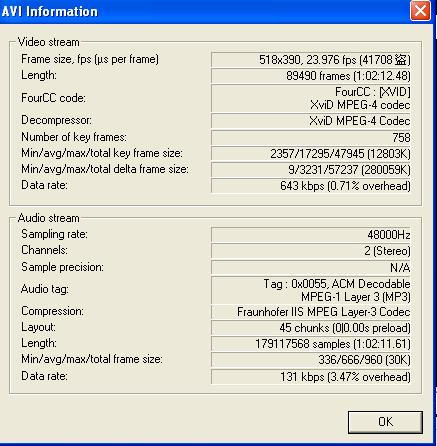
Task: Click the audio data rate 131 kbps field
Action: click(x=311, y=377)
